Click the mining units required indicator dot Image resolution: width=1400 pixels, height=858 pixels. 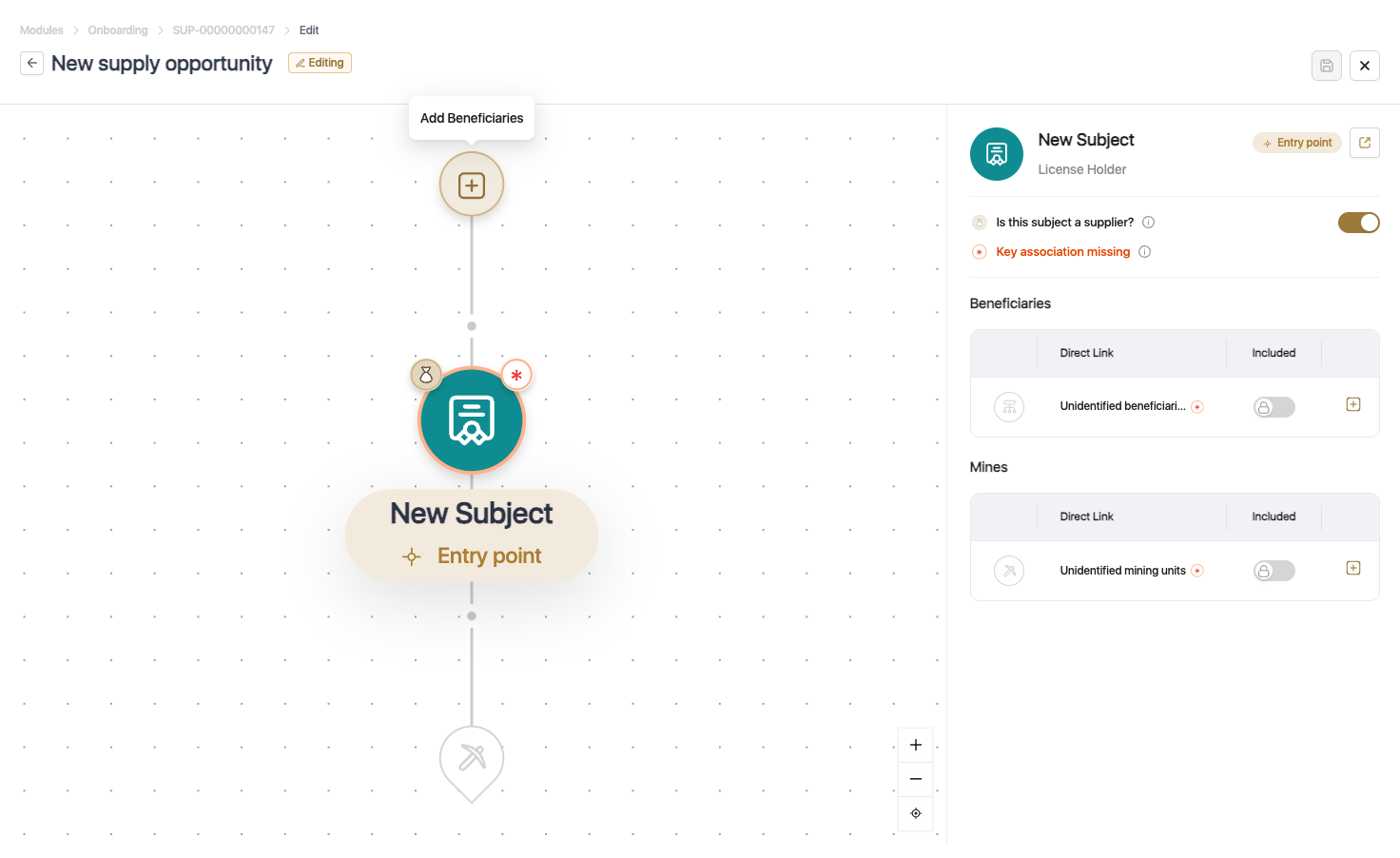click(1197, 571)
